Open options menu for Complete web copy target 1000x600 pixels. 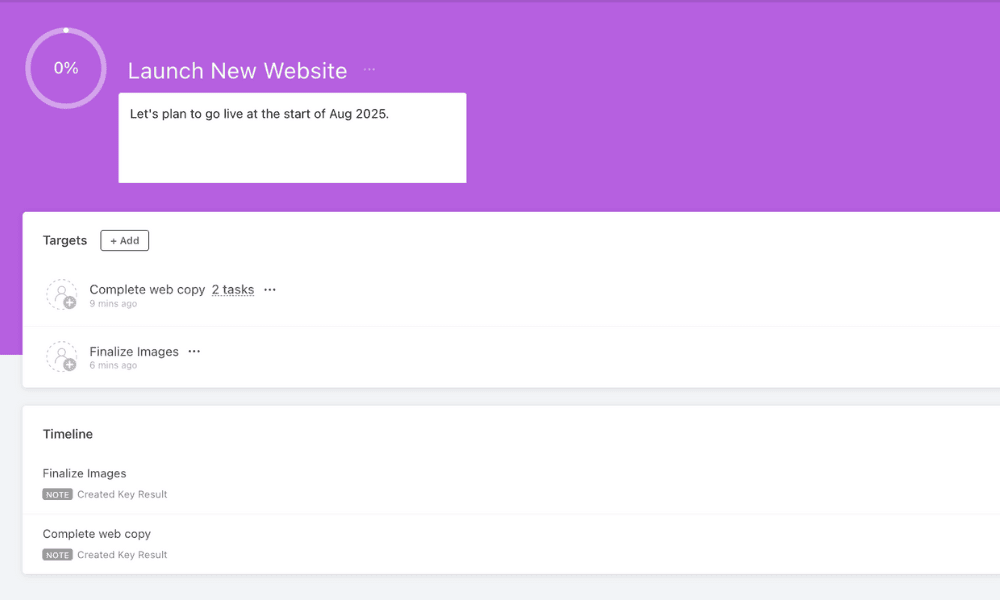(270, 290)
